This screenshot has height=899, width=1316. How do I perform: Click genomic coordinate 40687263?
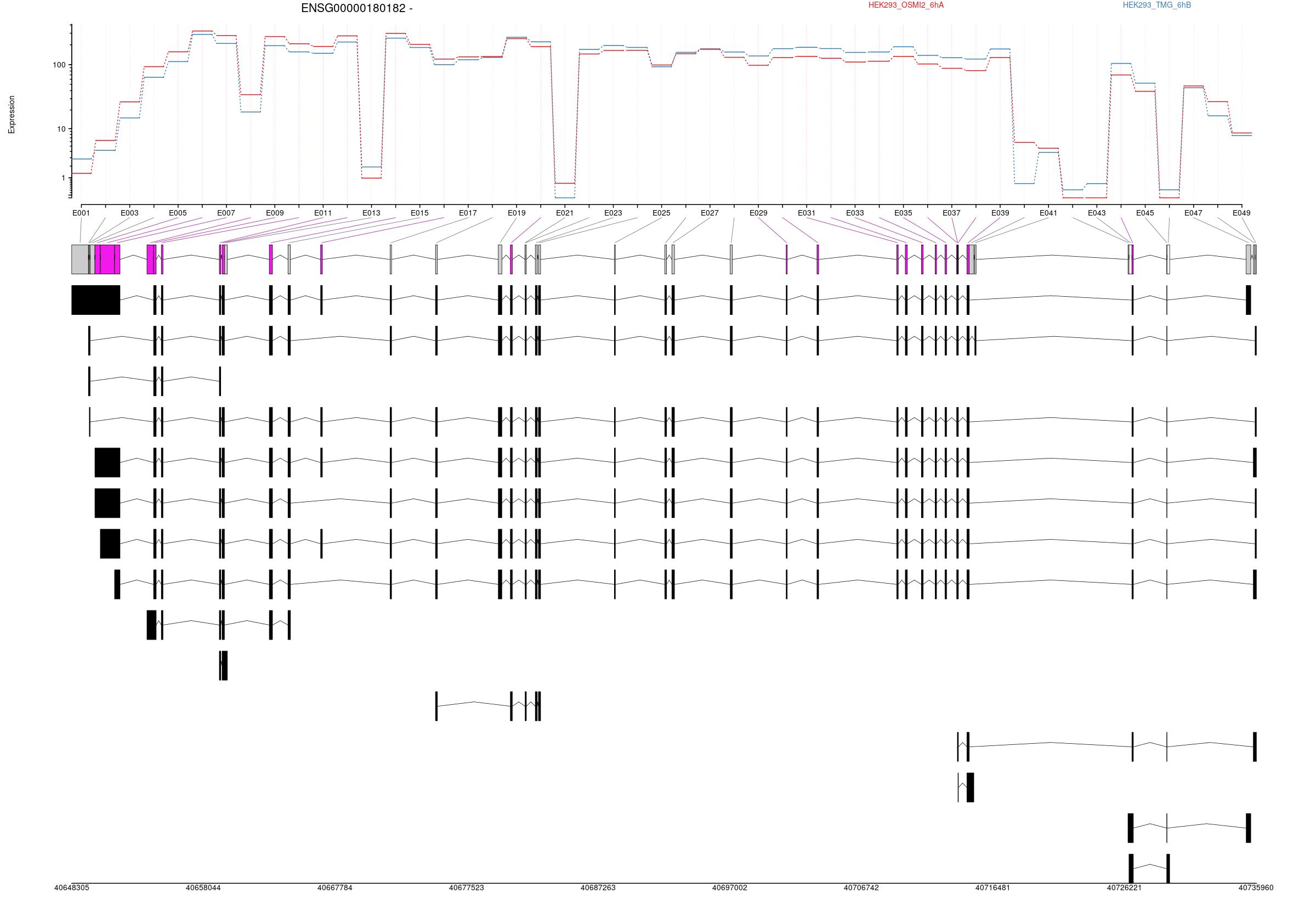click(598, 887)
